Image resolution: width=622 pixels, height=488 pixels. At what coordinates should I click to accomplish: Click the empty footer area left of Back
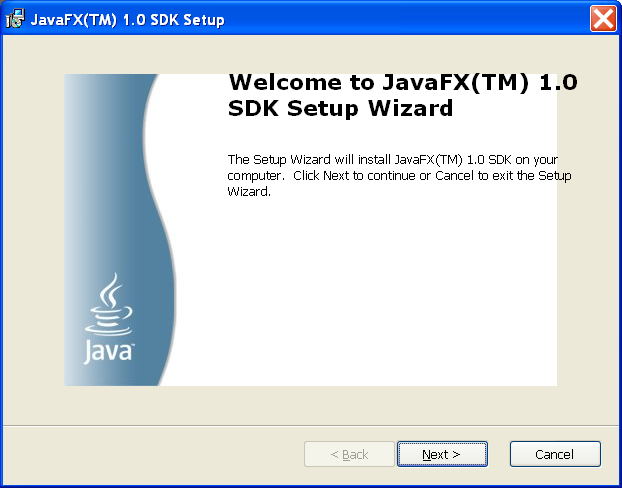[x=150, y=454]
